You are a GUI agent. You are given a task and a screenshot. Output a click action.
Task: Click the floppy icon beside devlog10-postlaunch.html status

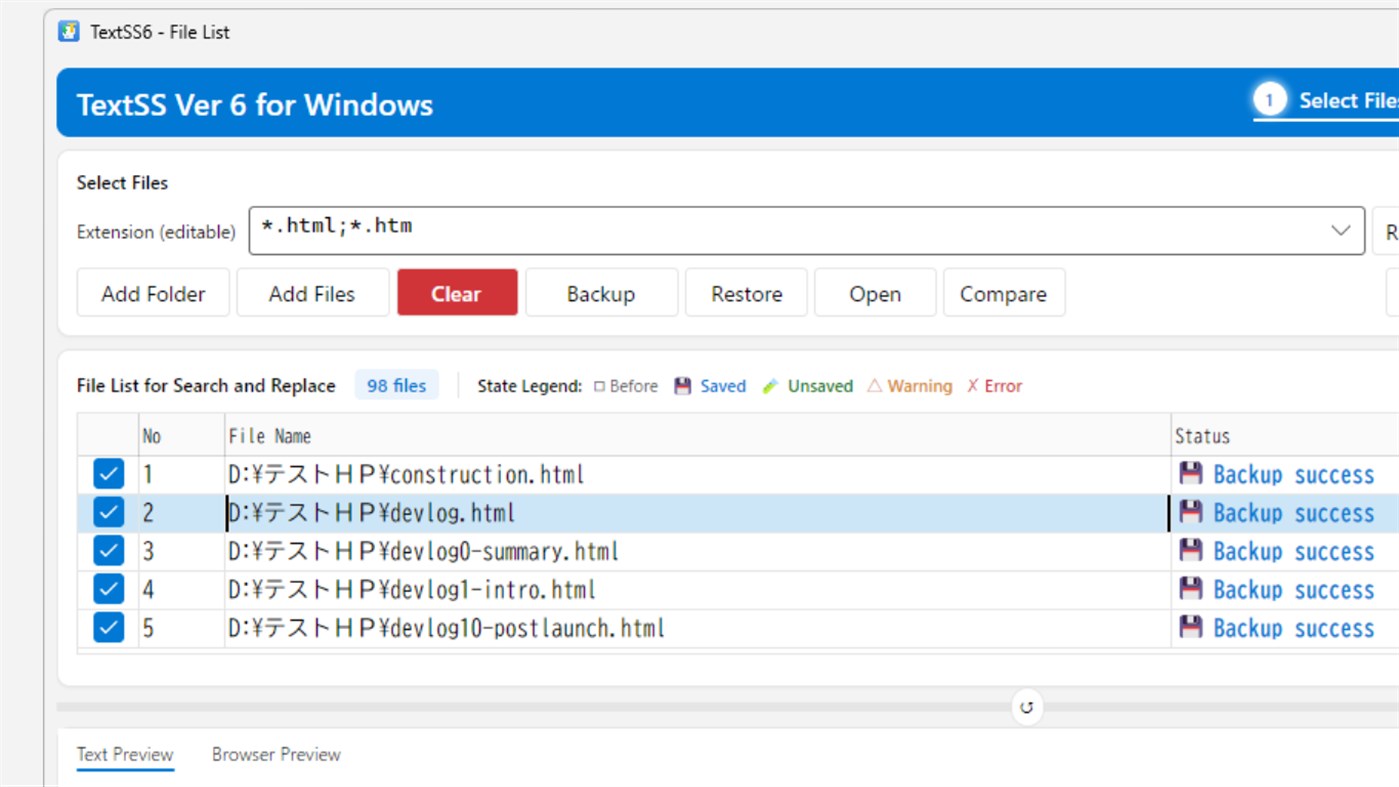point(1190,627)
